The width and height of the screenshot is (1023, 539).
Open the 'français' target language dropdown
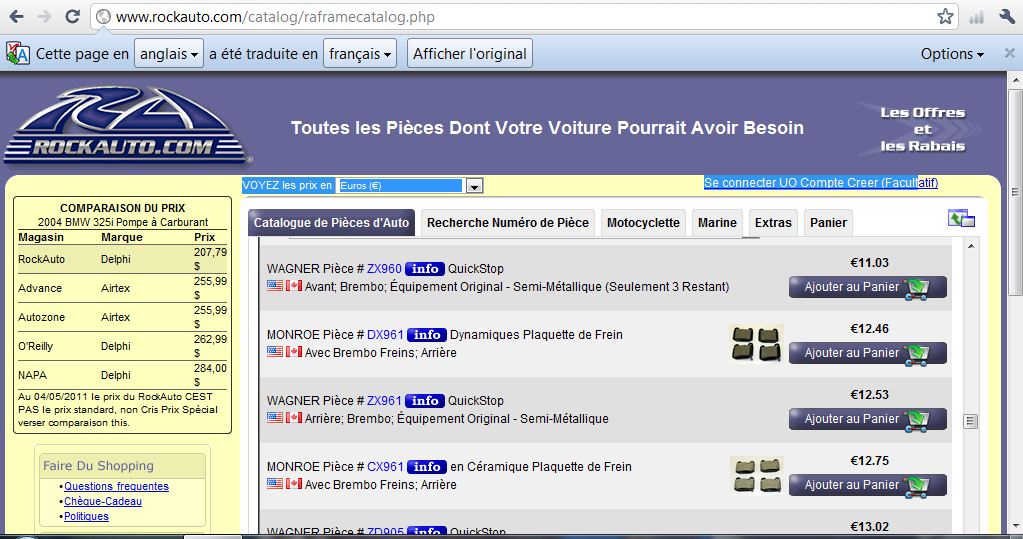click(359, 54)
